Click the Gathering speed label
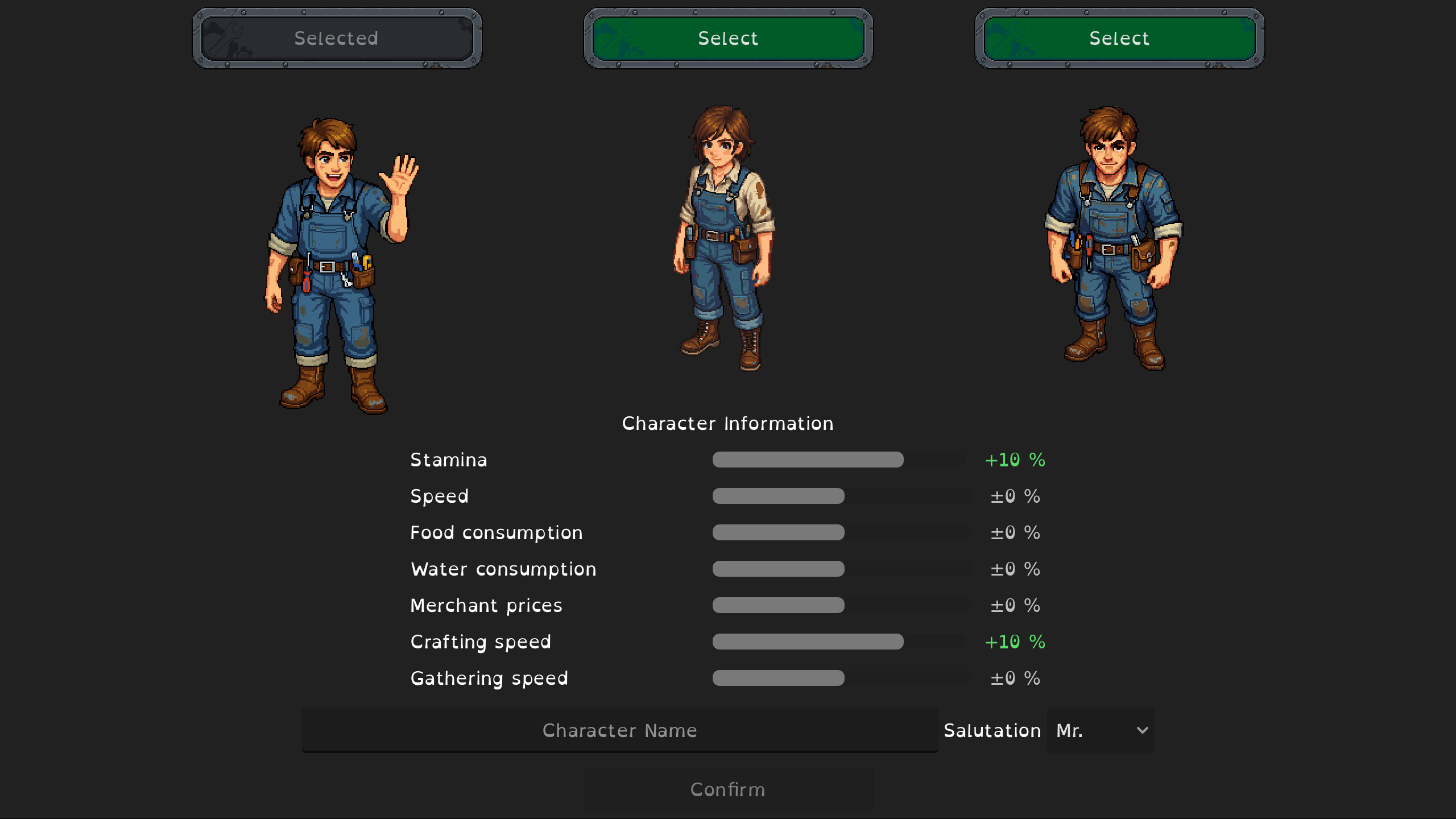 click(489, 679)
